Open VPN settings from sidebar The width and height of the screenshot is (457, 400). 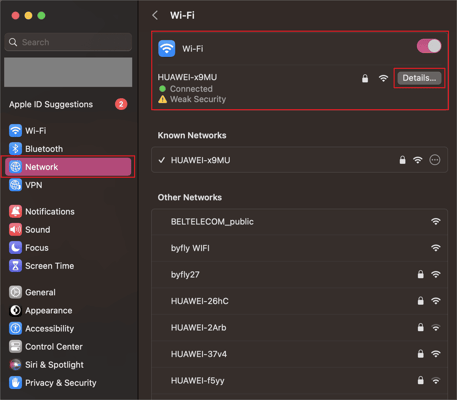[x=68, y=185]
